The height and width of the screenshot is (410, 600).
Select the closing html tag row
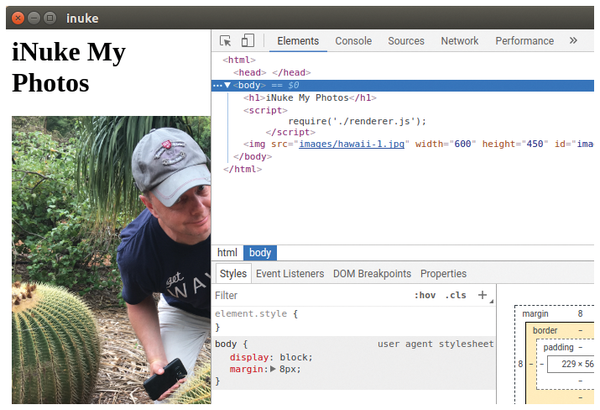[243, 169]
